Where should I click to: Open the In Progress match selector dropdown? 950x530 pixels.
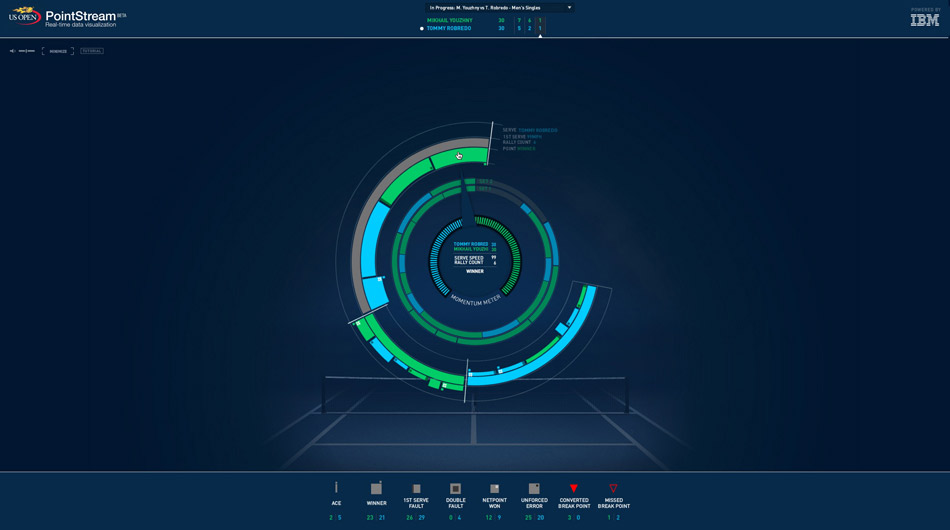(x=499, y=8)
